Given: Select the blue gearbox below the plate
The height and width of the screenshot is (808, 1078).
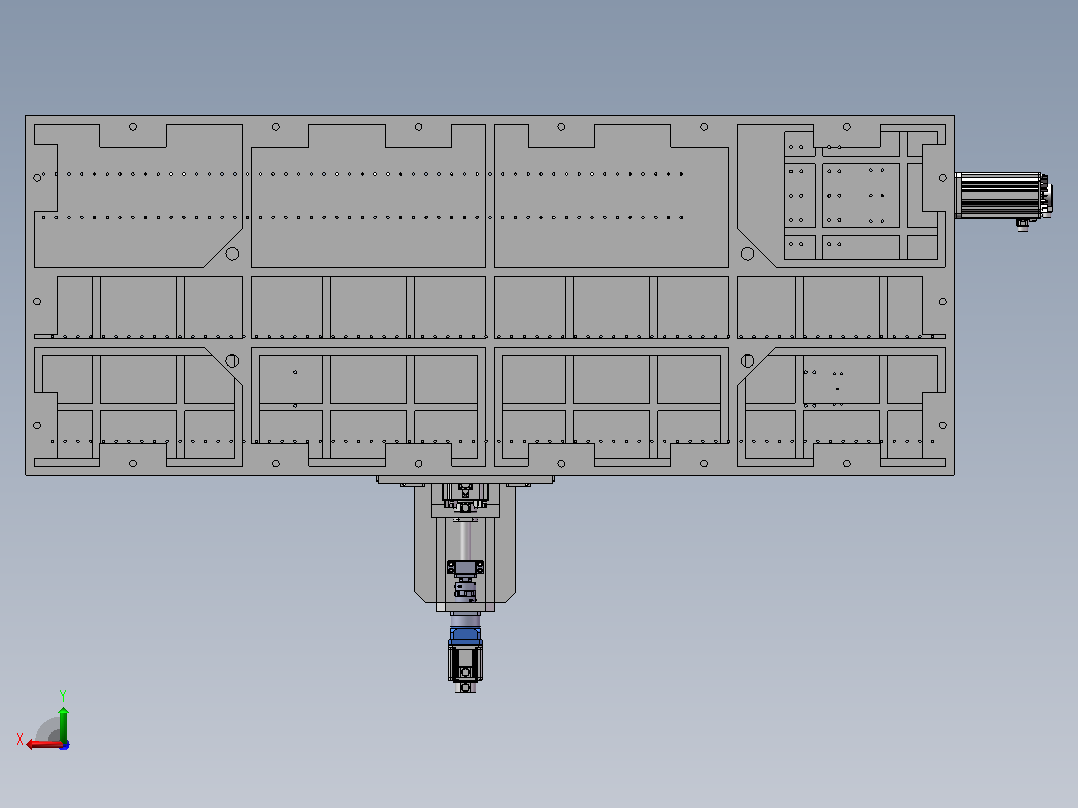Looking at the screenshot, I should 465,634.
